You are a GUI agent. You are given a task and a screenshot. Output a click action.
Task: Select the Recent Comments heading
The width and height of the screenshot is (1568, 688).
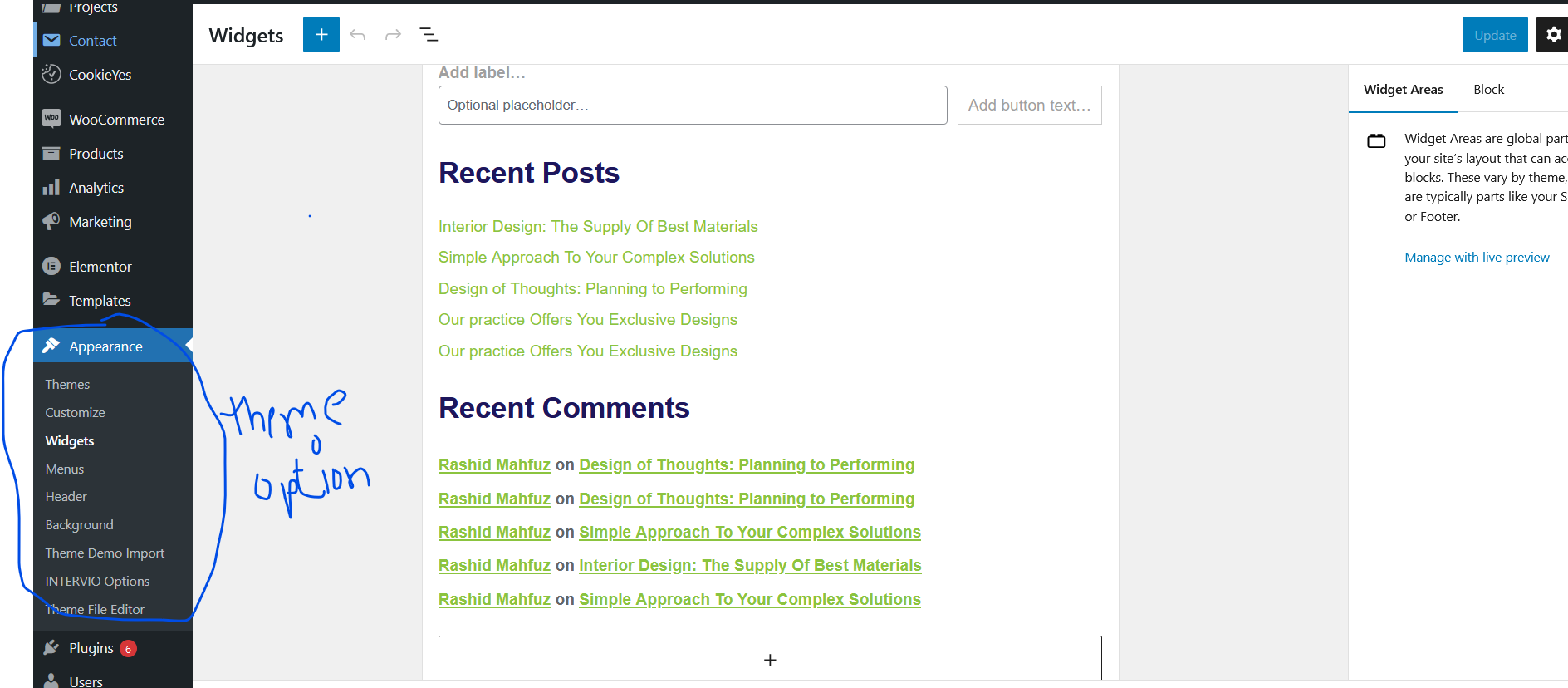pyautogui.click(x=564, y=408)
